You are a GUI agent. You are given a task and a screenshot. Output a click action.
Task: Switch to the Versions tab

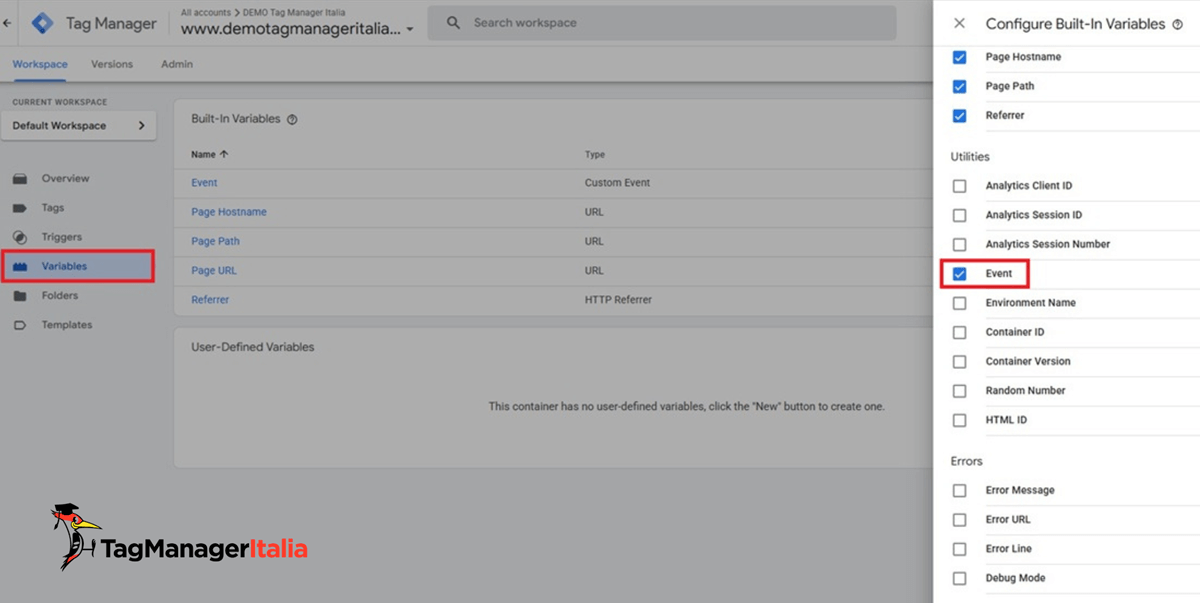coord(111,64)
